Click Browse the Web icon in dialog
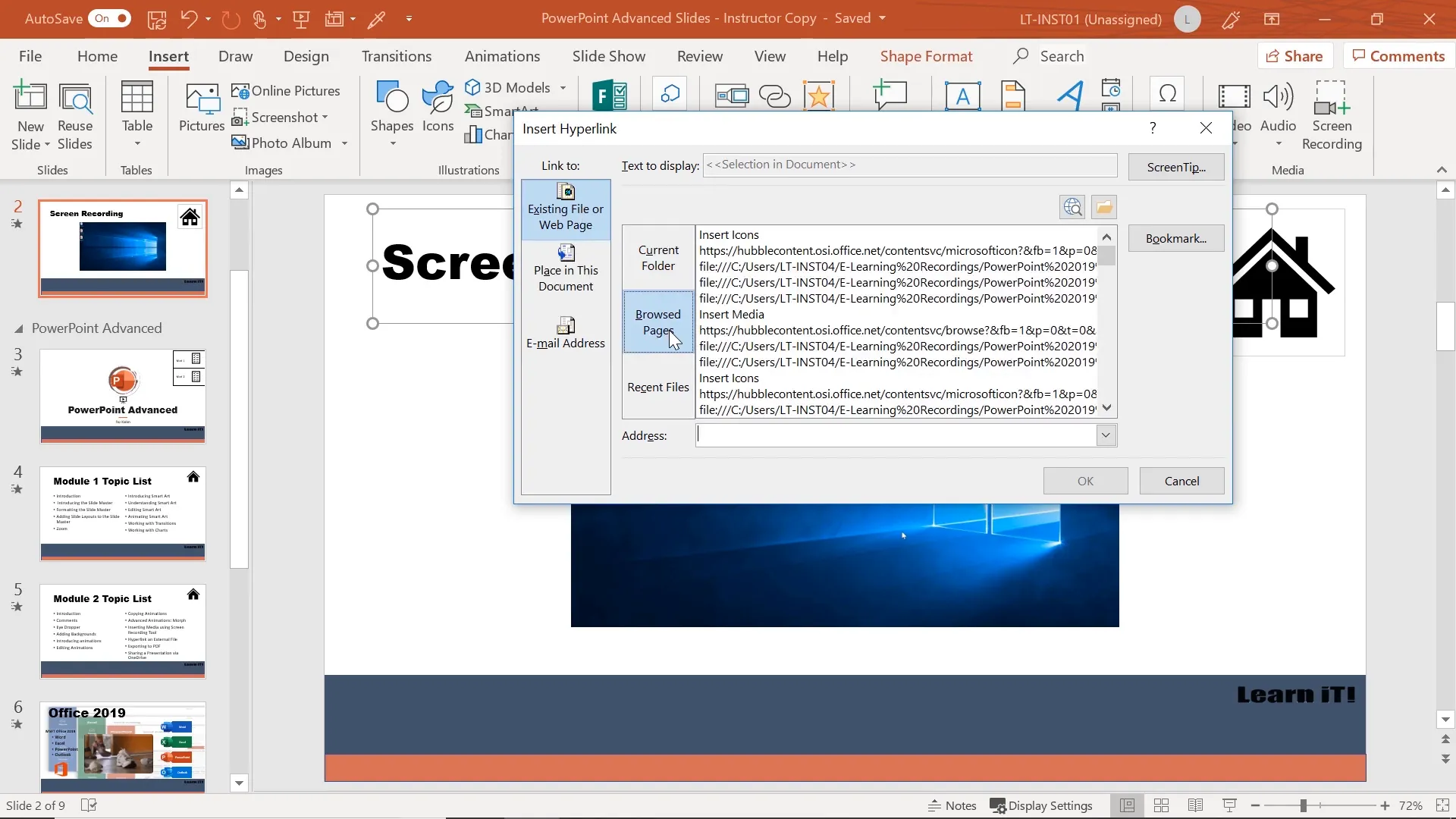The width and height of the screenshot is (1456, 819). click(x=1072, y=207)
